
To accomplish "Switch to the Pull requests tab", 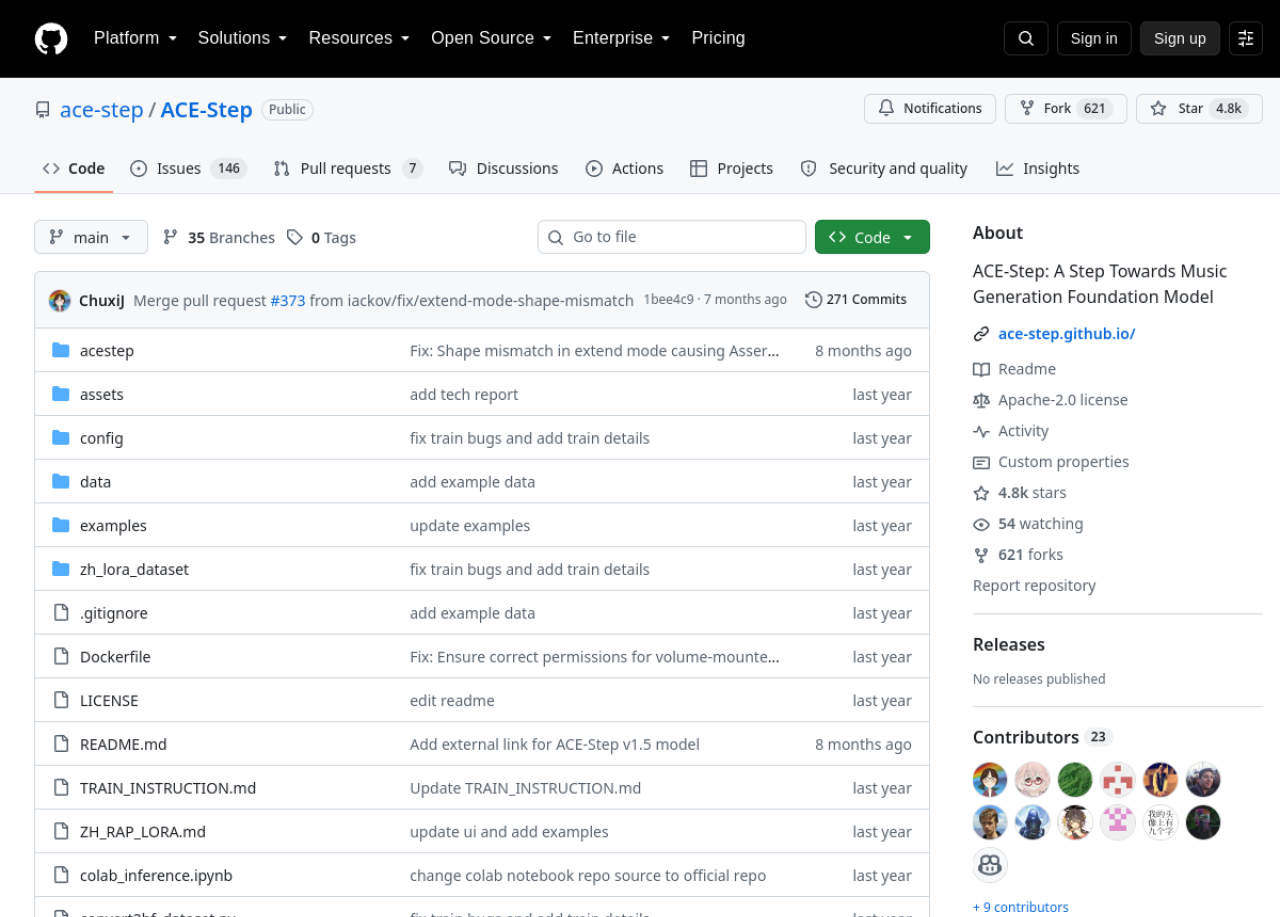I will 348,168.
